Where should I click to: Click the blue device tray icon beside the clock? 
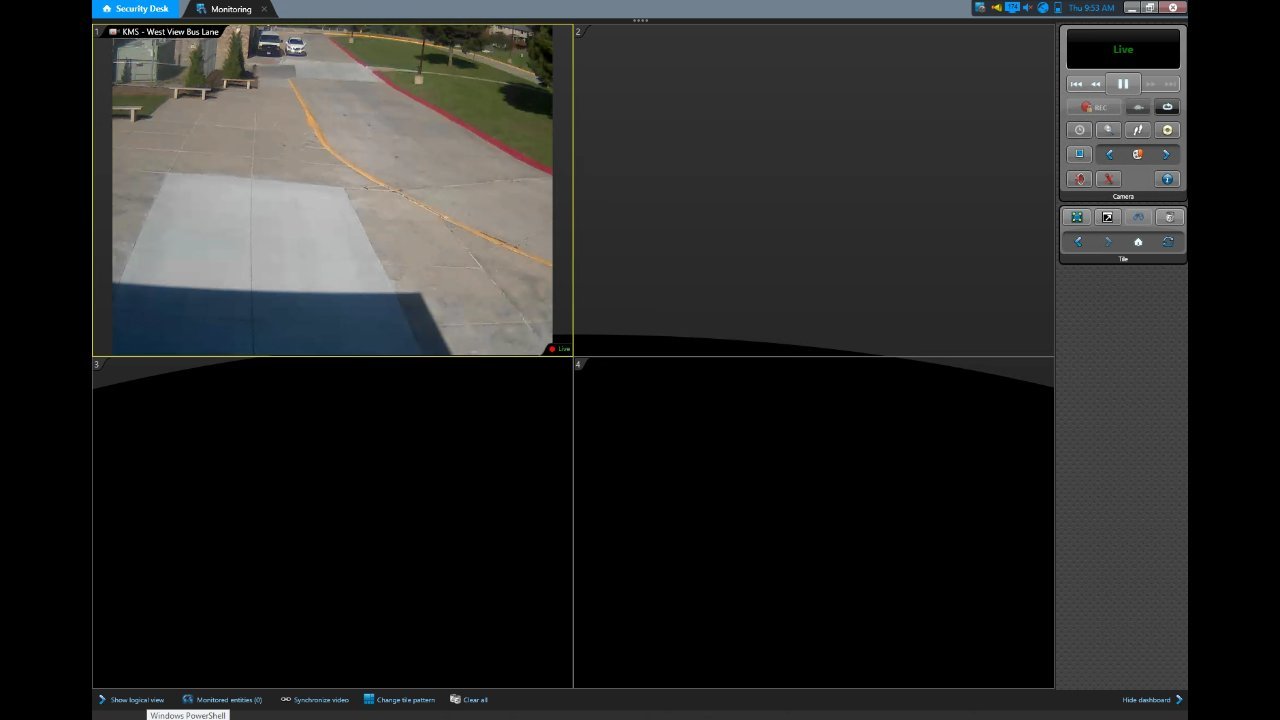[1058, 8]
